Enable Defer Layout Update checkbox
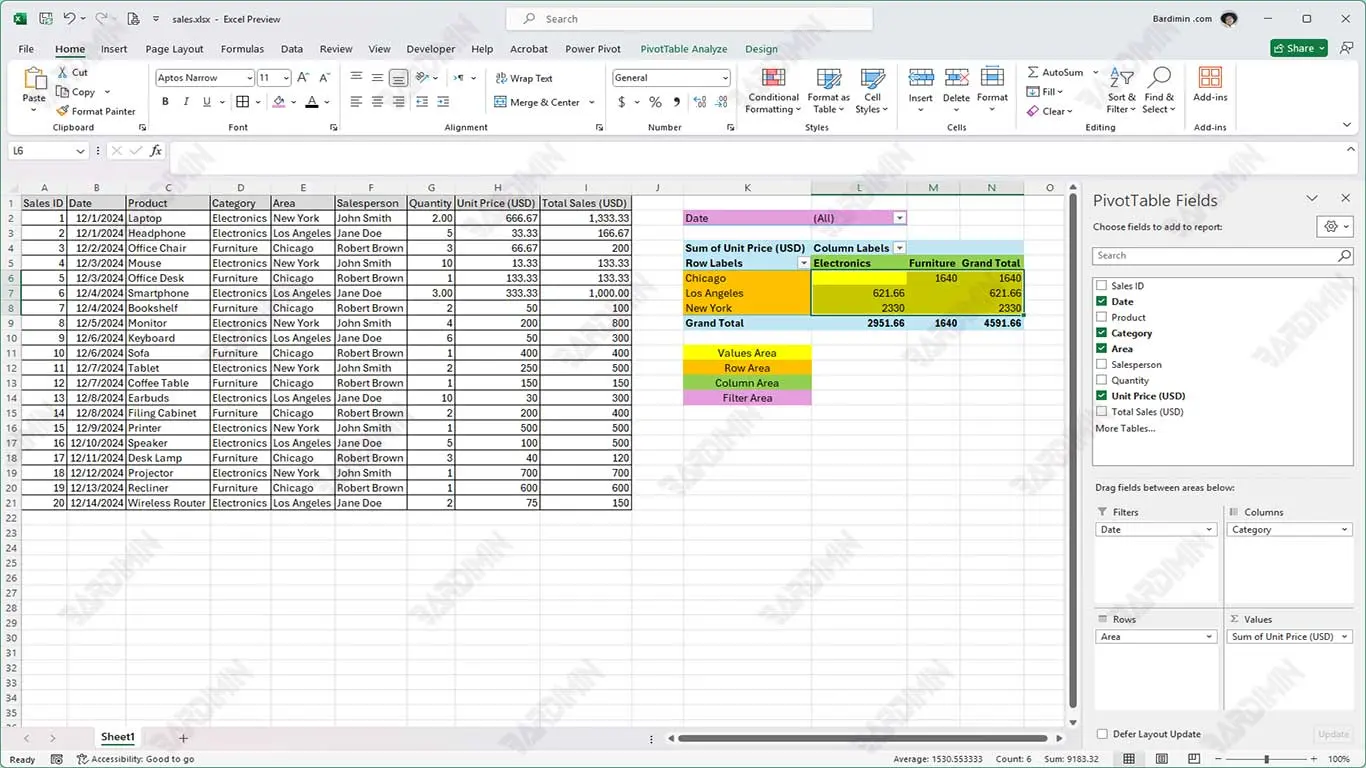Viewport: 1366px width, 768px height. [x=1102, y=734]
